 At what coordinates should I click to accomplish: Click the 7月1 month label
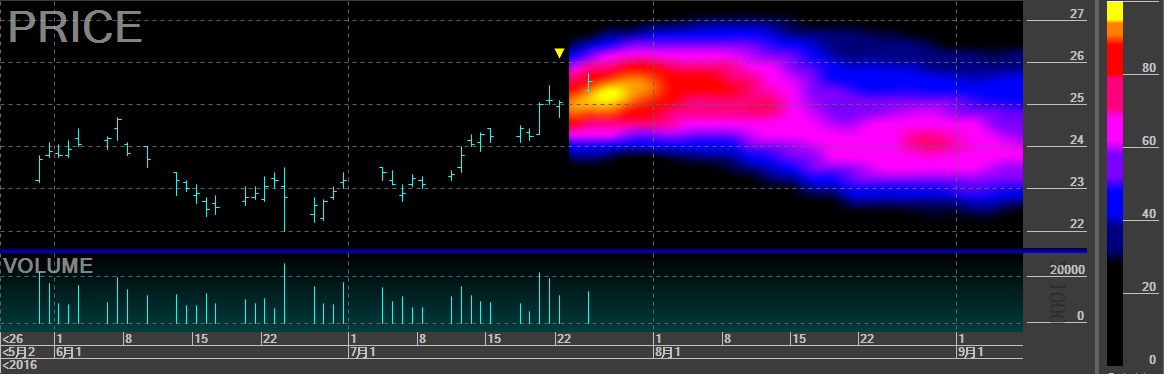coord(362,352)
